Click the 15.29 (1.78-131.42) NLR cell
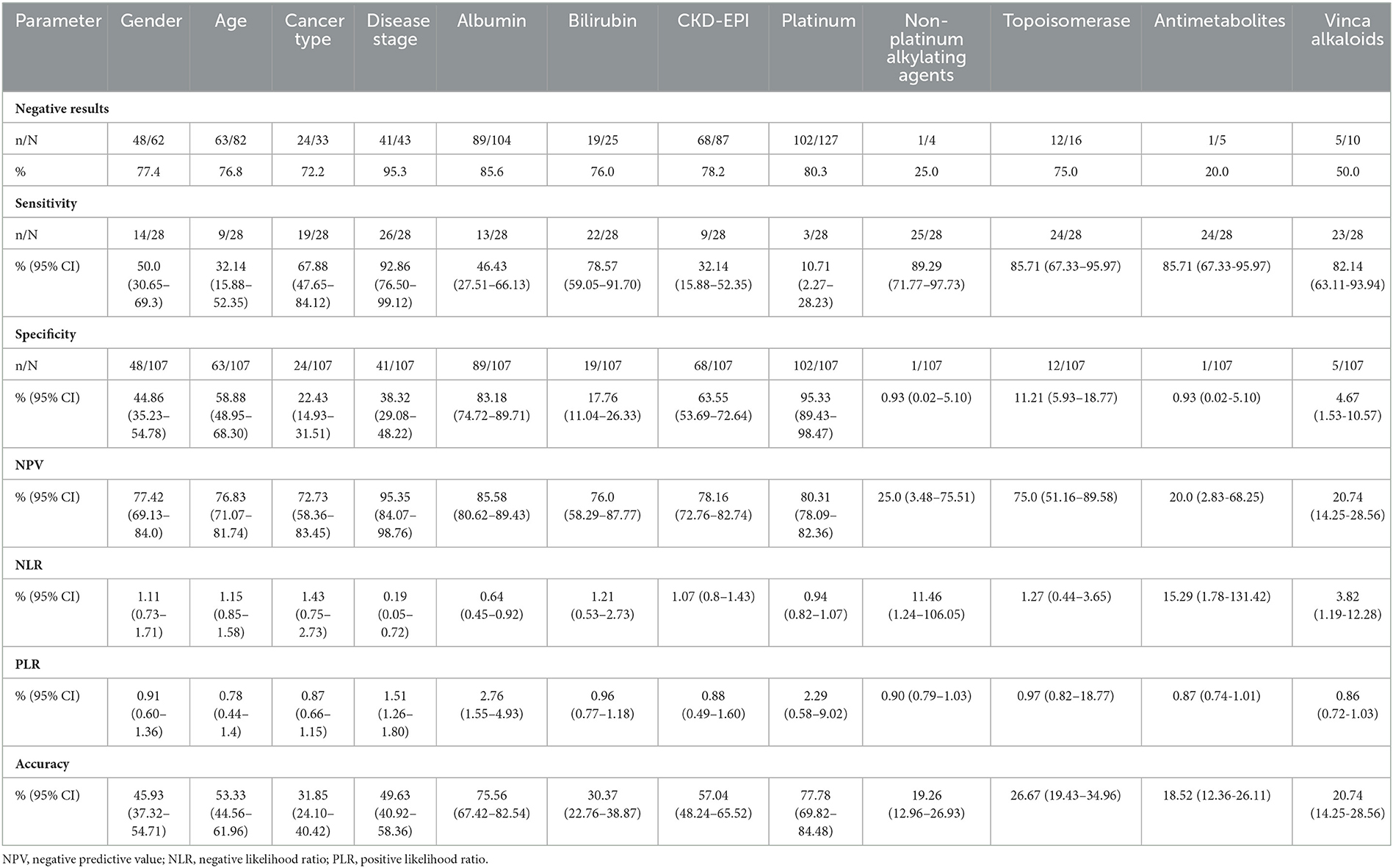This screenshot has height=868, width=1393. point(1217,613)
